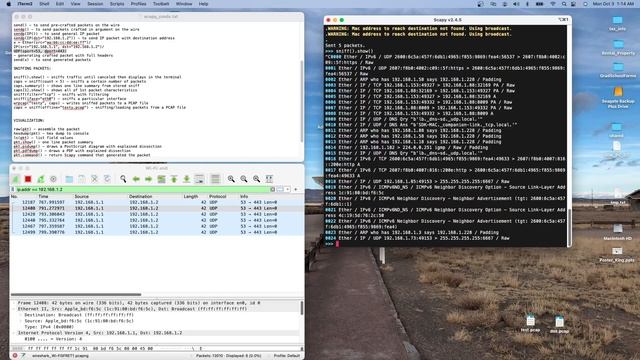Open the Session menu in menu bar
The width and height of the screenshot is (640, 360).
point(95,4)
